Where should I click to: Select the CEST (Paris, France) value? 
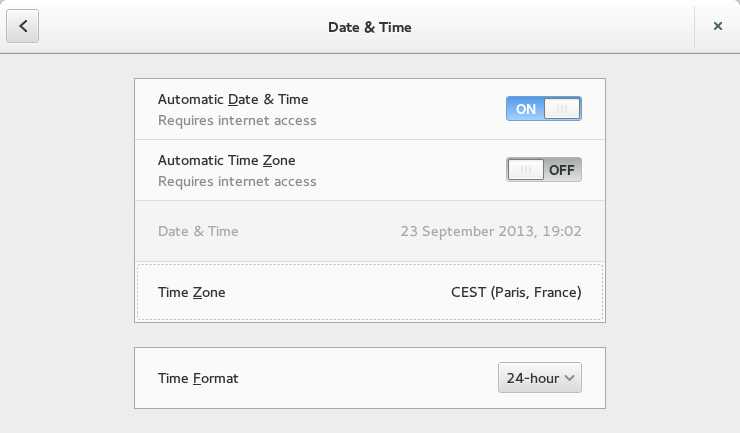[x=516, y=292]
